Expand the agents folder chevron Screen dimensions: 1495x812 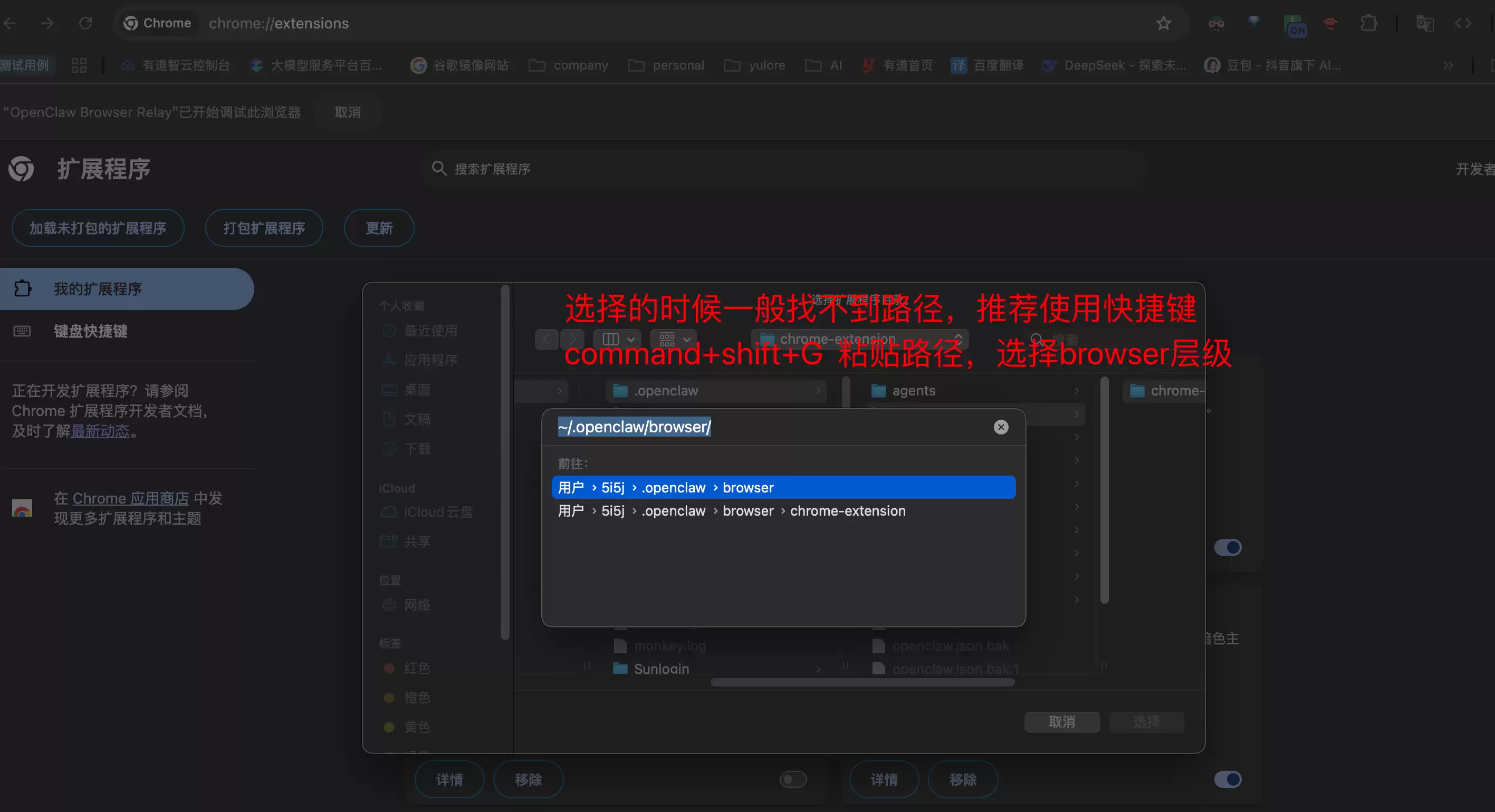(x=1077, y=390)
